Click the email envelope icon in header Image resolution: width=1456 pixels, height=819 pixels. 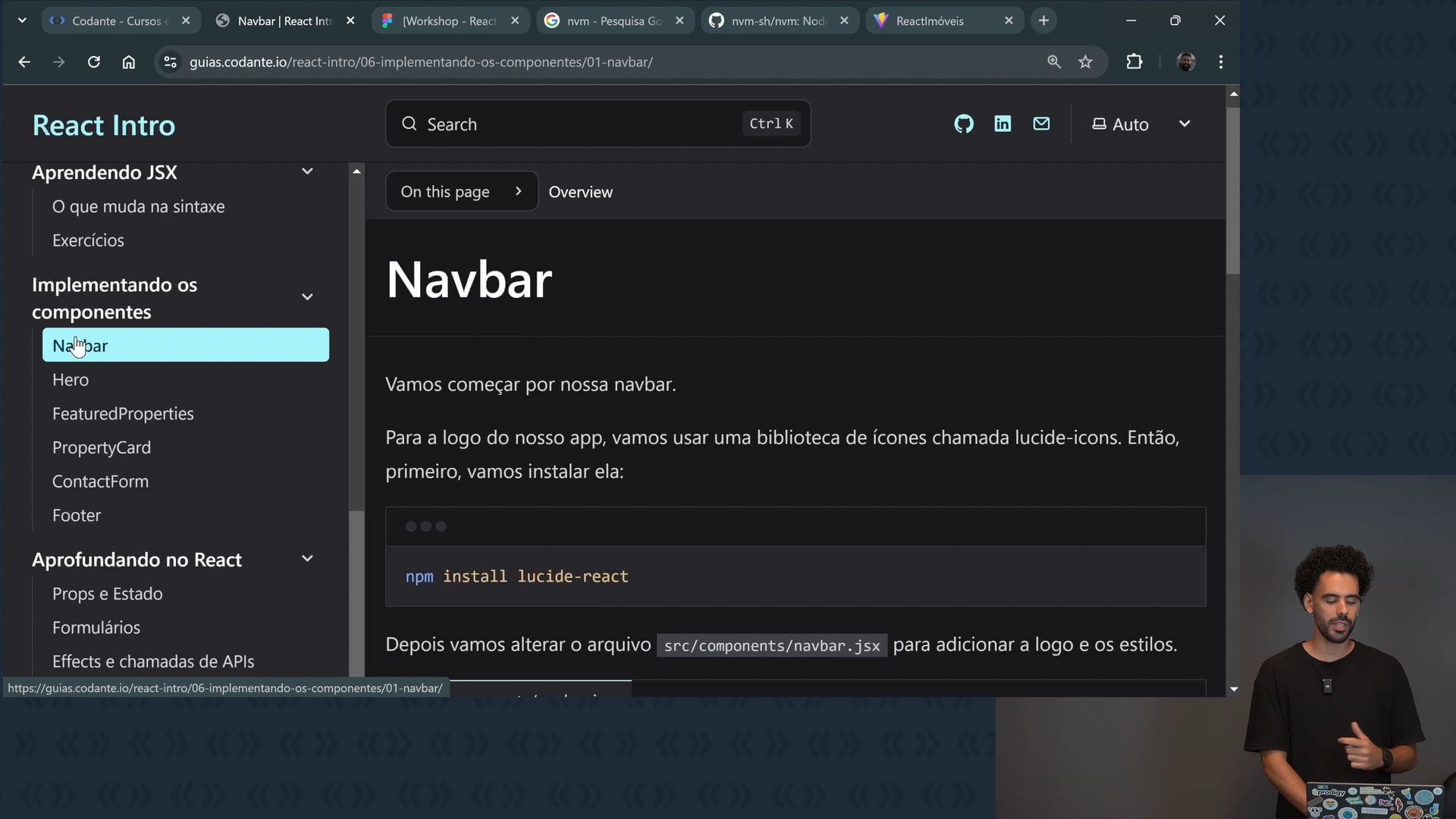tap(1041, 124)
